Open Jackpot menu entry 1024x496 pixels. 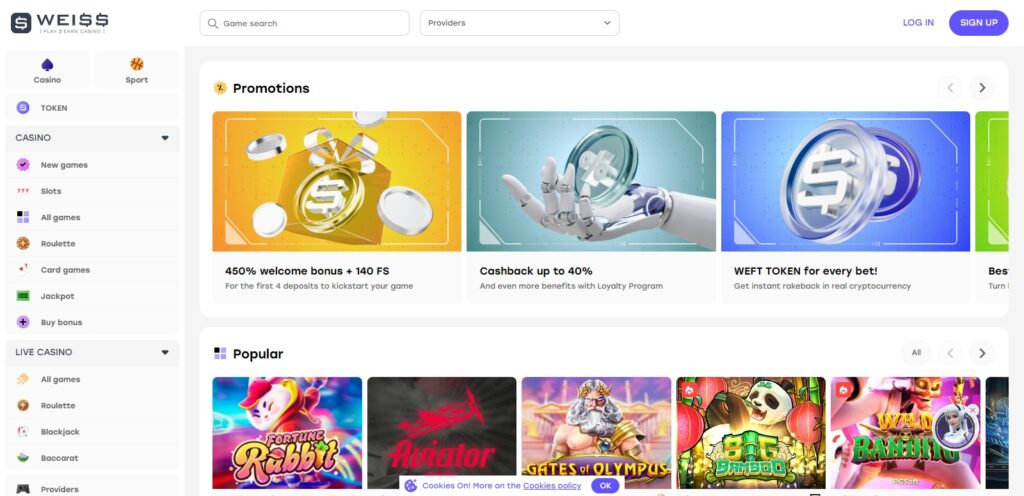point(92,296)
